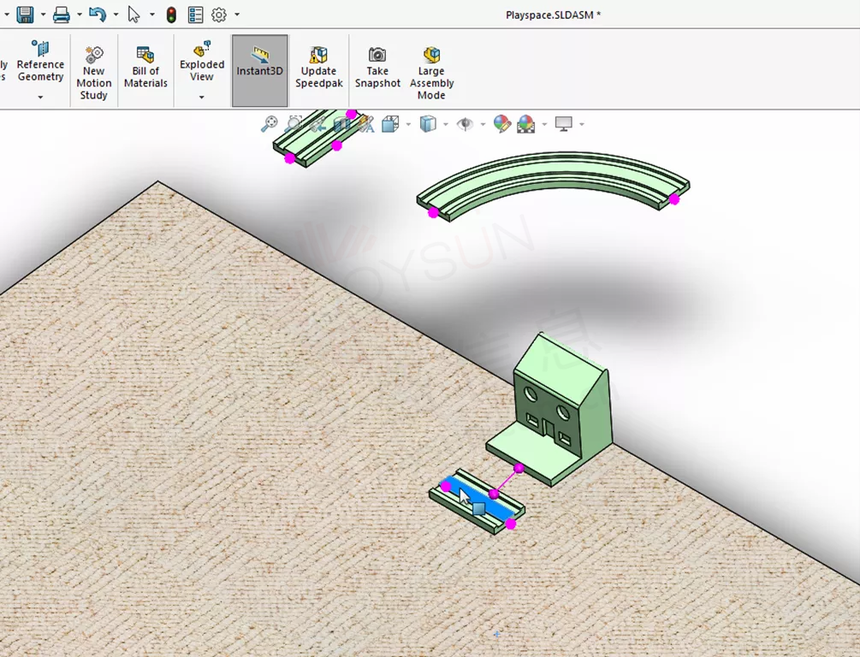This screenshot has width=860, height=657.
Task: Open View Settings monitor icon
Action: click(x=564, y=124)
